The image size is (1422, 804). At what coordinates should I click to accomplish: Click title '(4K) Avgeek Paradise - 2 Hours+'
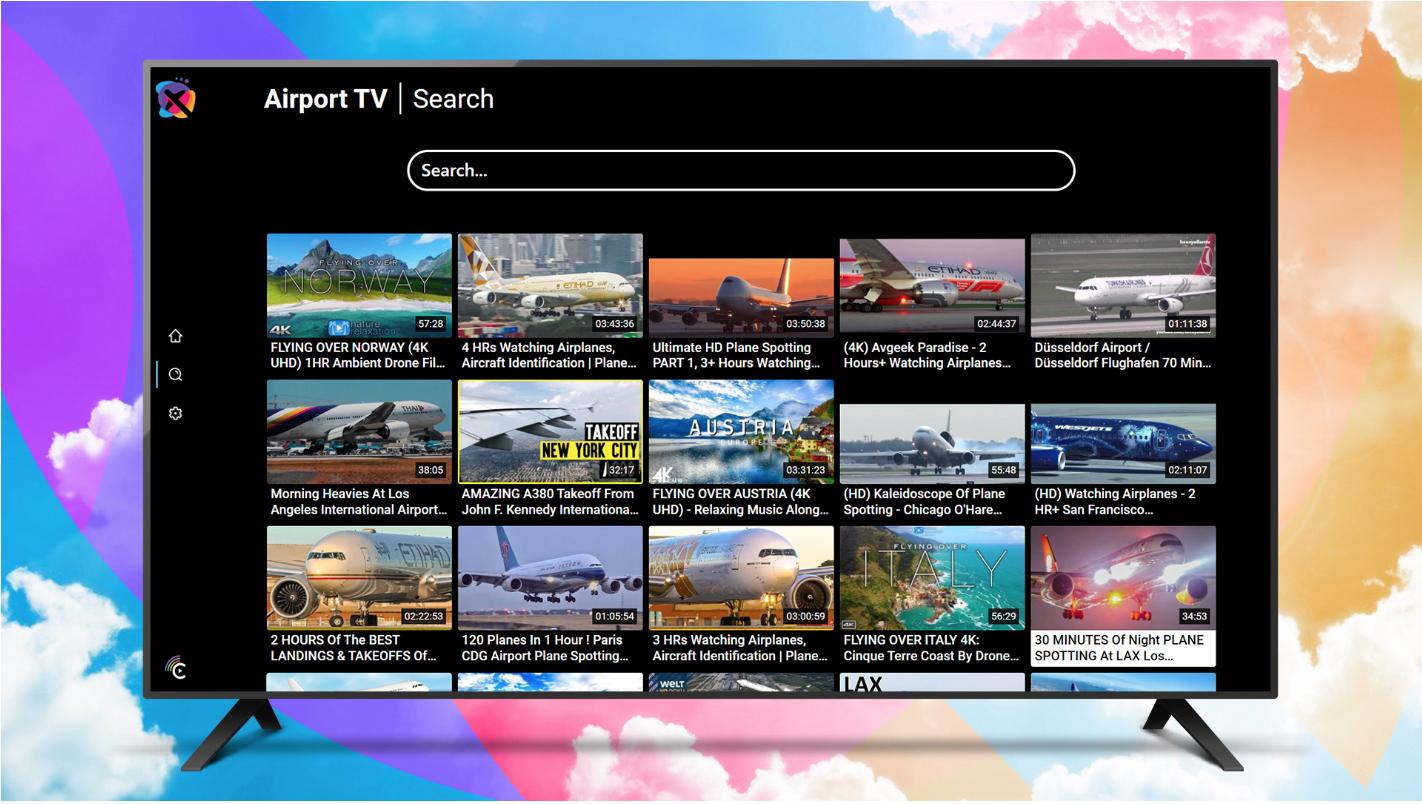pos(928,355)
